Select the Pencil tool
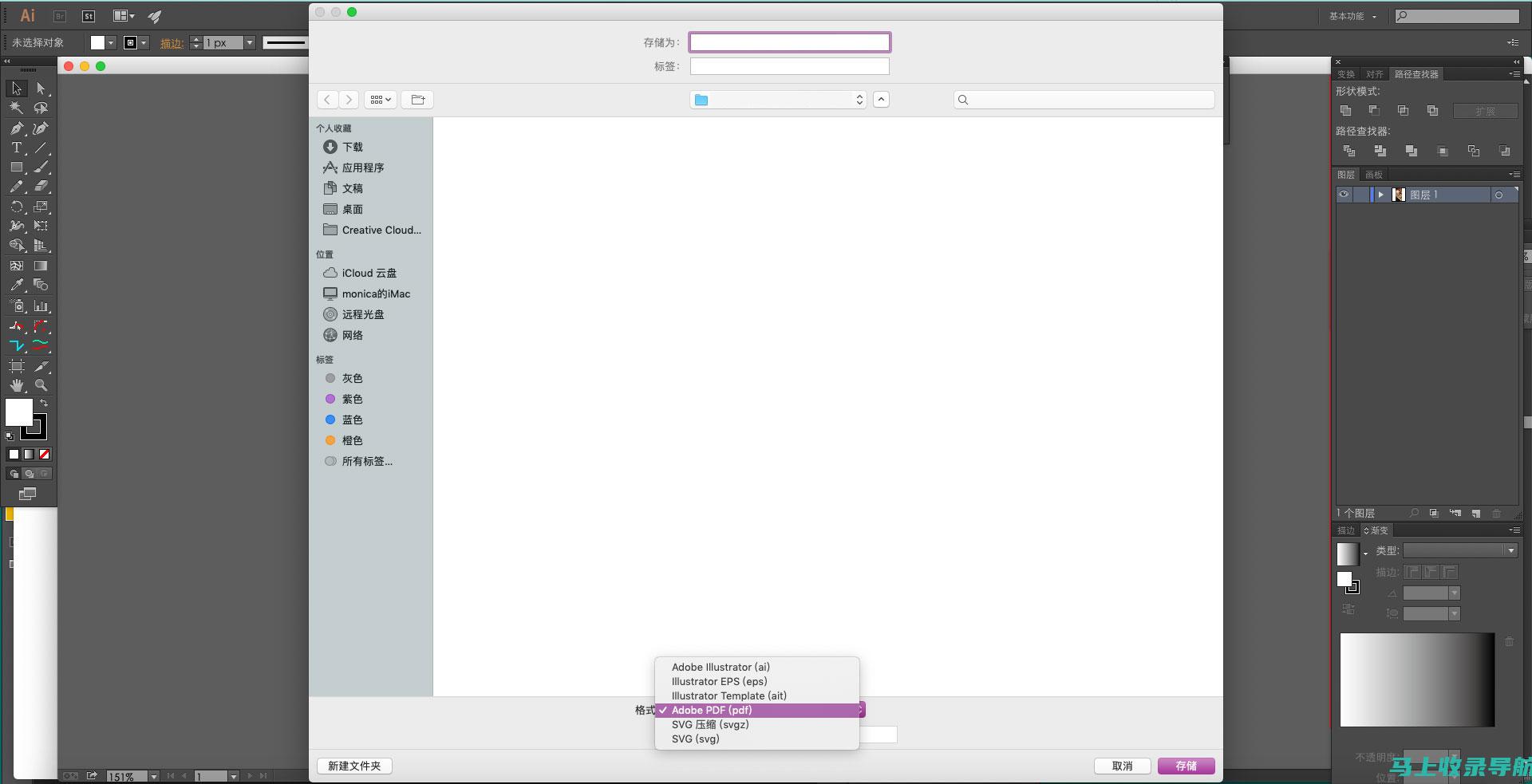 (16, 187)
